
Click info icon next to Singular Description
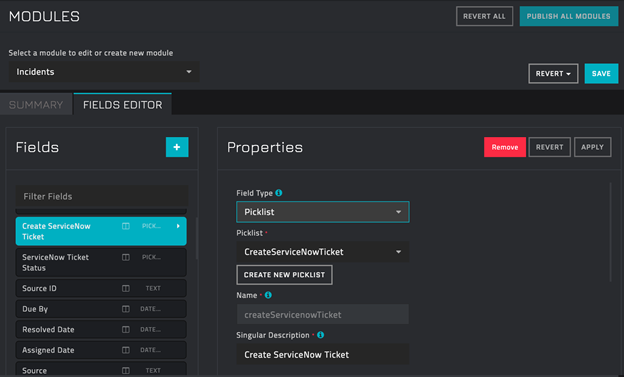point(320,335)
